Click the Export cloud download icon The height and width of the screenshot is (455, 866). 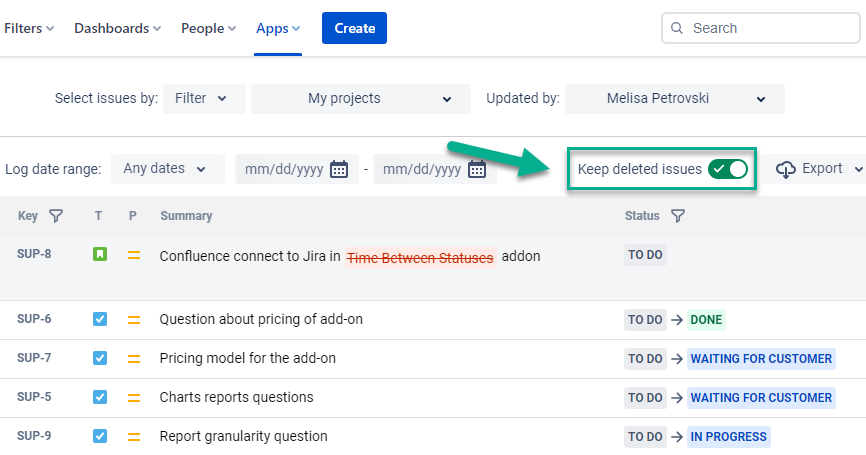pos(786,169)
